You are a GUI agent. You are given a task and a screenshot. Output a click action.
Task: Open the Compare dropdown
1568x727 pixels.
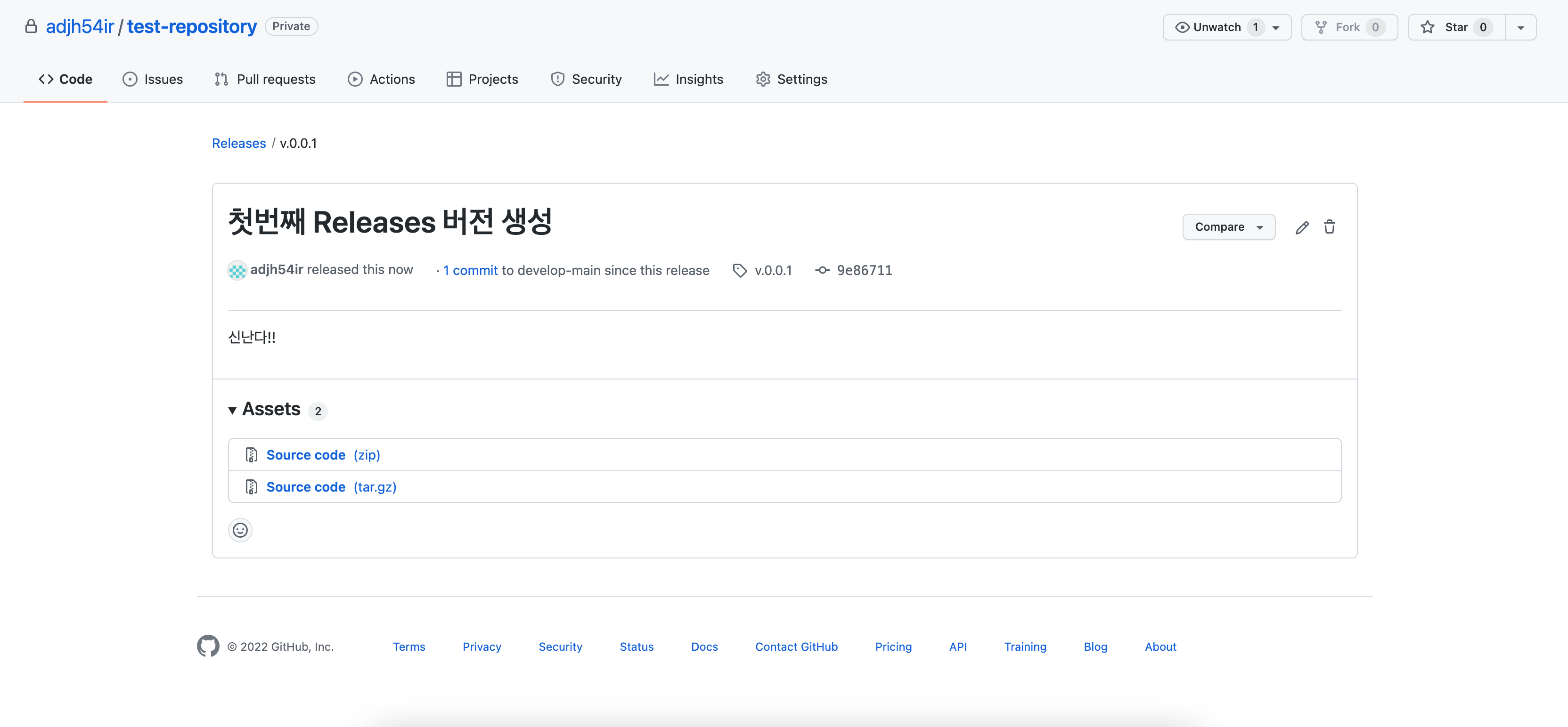[x=1228, y=227]
